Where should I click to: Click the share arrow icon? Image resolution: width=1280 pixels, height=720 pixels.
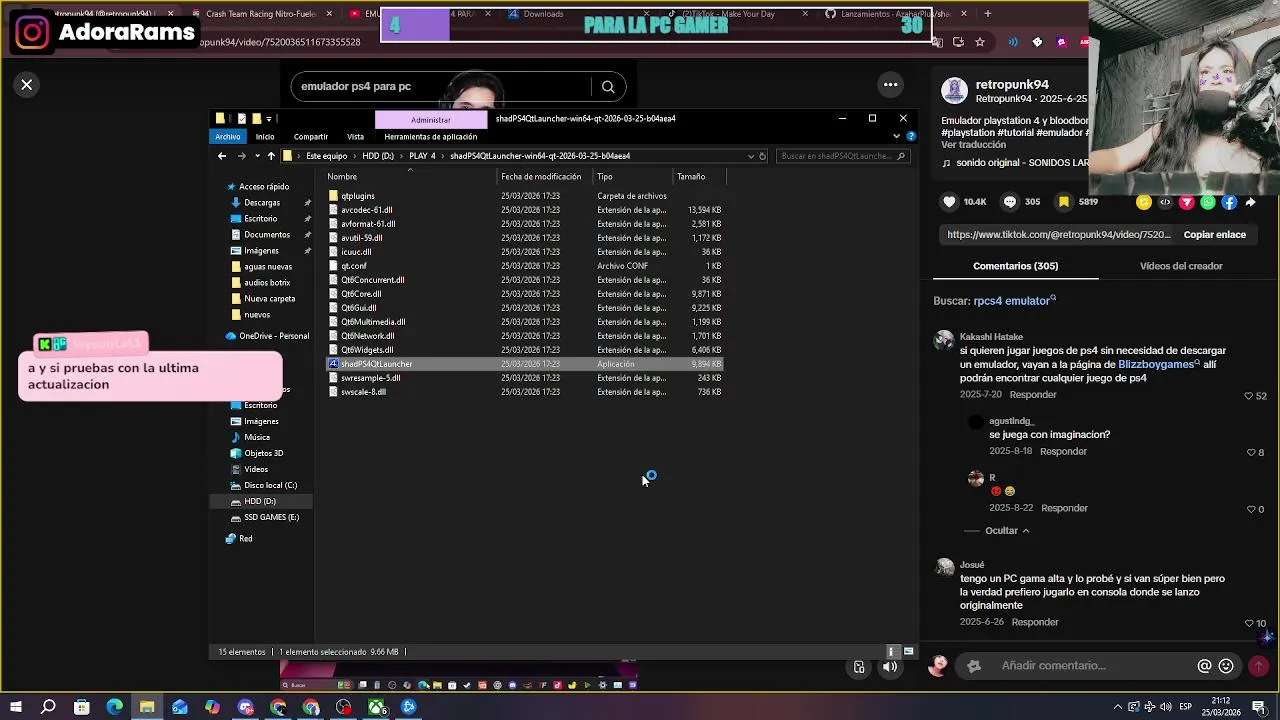[x=1250, y=202]
